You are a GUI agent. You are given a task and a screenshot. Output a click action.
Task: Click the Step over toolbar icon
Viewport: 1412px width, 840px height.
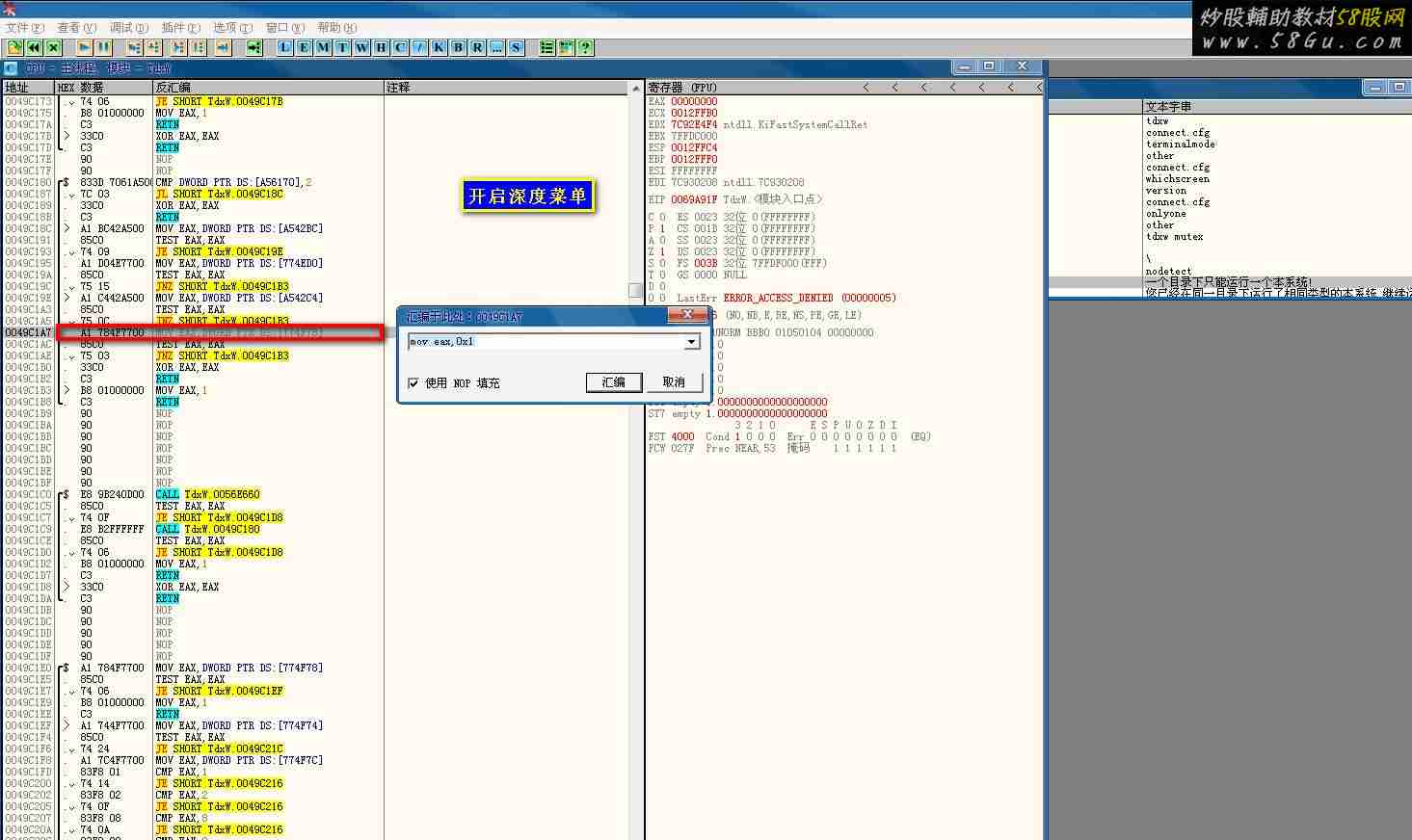click(x=153, y=47)
